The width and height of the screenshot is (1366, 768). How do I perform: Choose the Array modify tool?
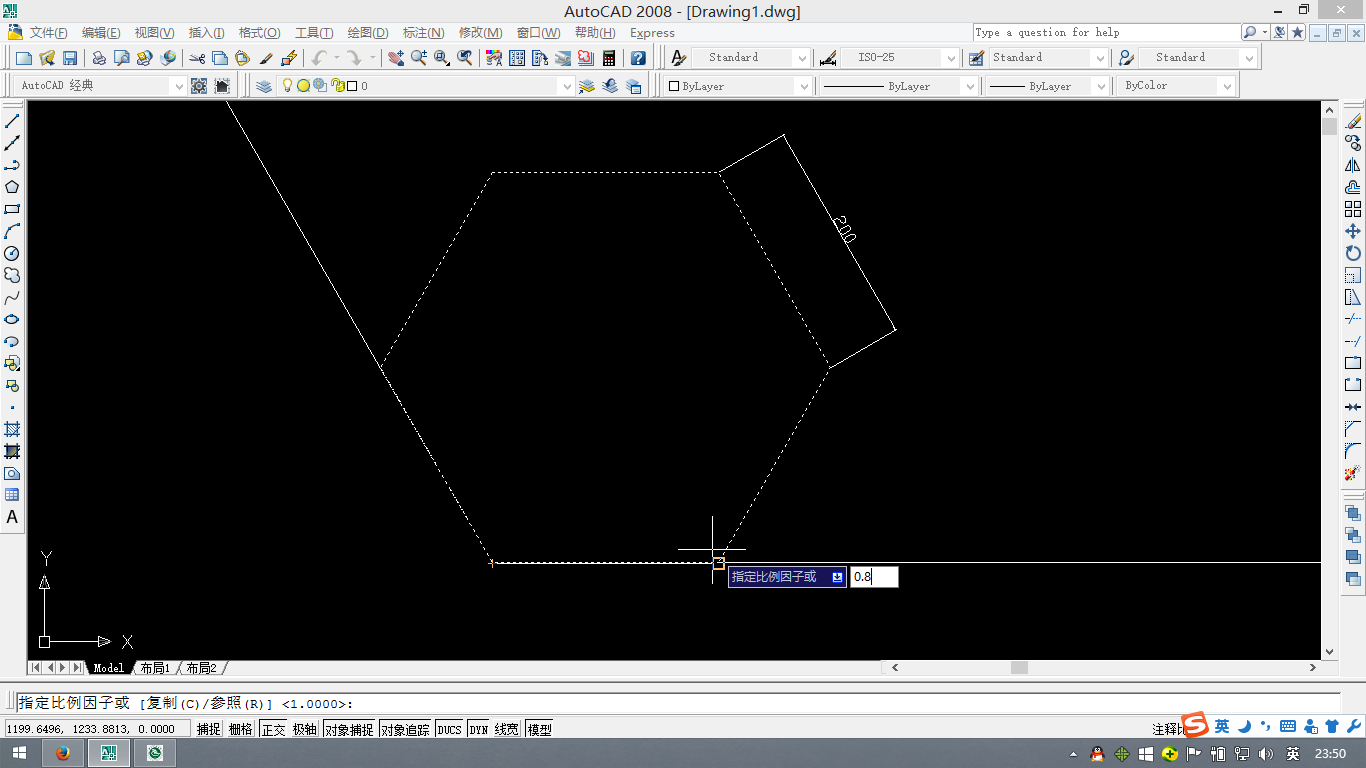pos(1353,209)
